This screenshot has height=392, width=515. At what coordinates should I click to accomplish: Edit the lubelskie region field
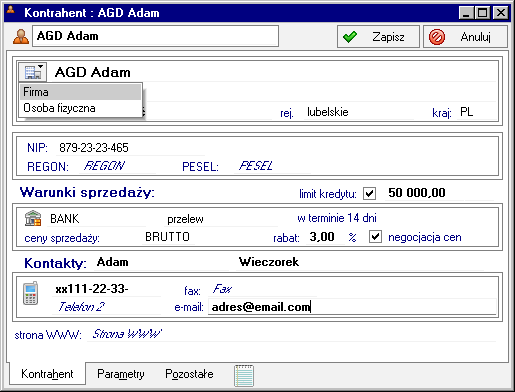(358, 112)
